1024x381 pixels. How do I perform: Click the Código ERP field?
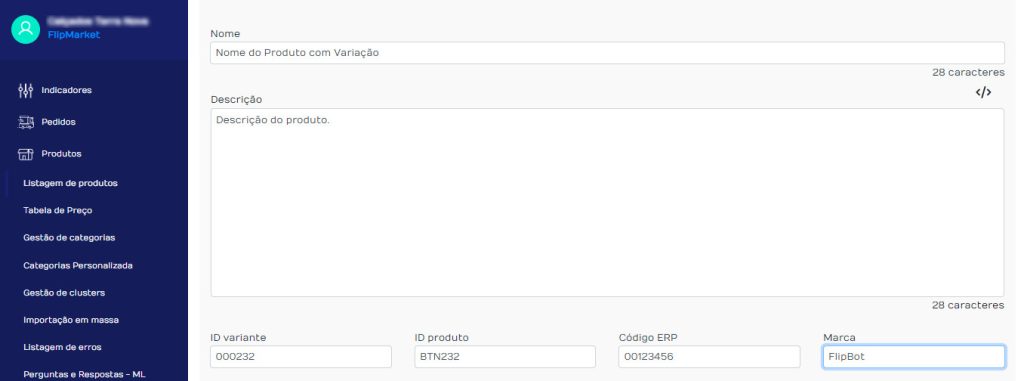(709, 357)
